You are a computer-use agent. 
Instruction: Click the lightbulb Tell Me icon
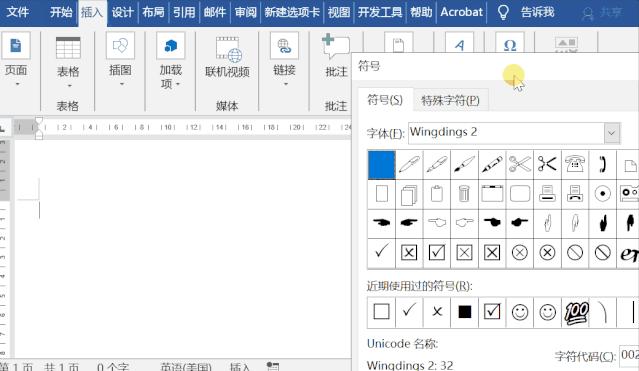[503, 13]
